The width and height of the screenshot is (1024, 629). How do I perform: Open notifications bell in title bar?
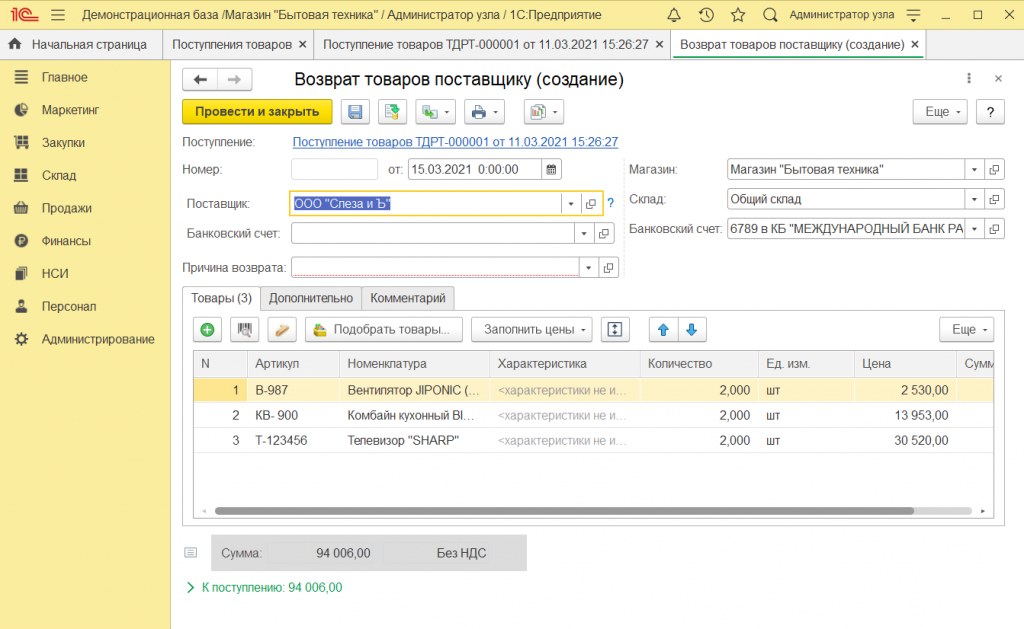[673, 15]
